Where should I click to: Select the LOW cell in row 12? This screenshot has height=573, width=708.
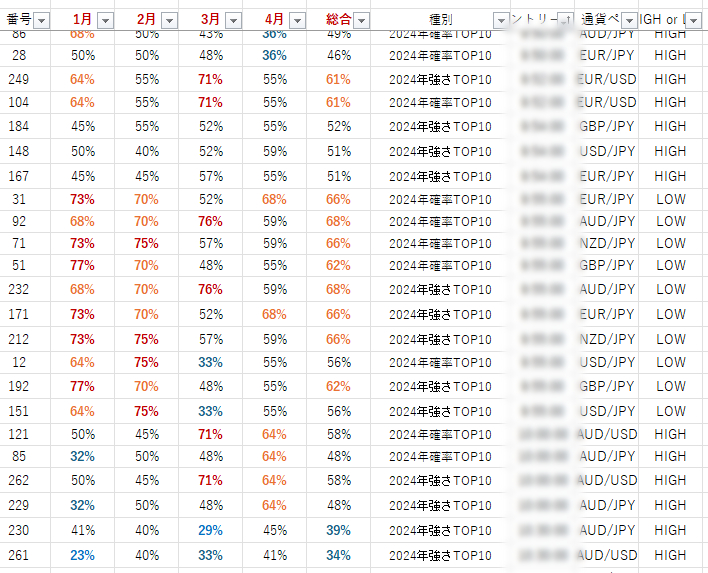[x=671, y=363]
